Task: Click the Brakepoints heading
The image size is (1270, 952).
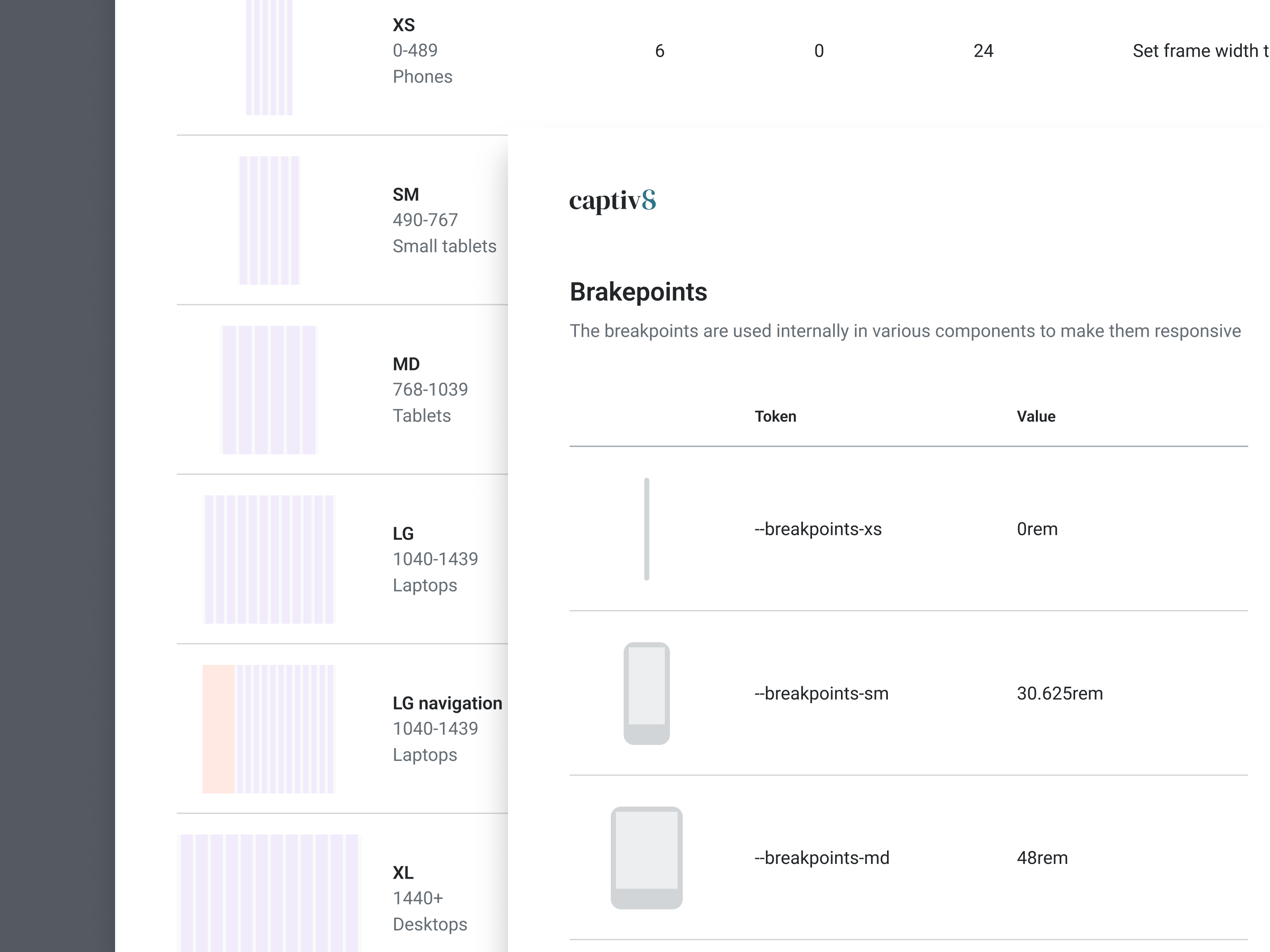Action: (638, 292)
